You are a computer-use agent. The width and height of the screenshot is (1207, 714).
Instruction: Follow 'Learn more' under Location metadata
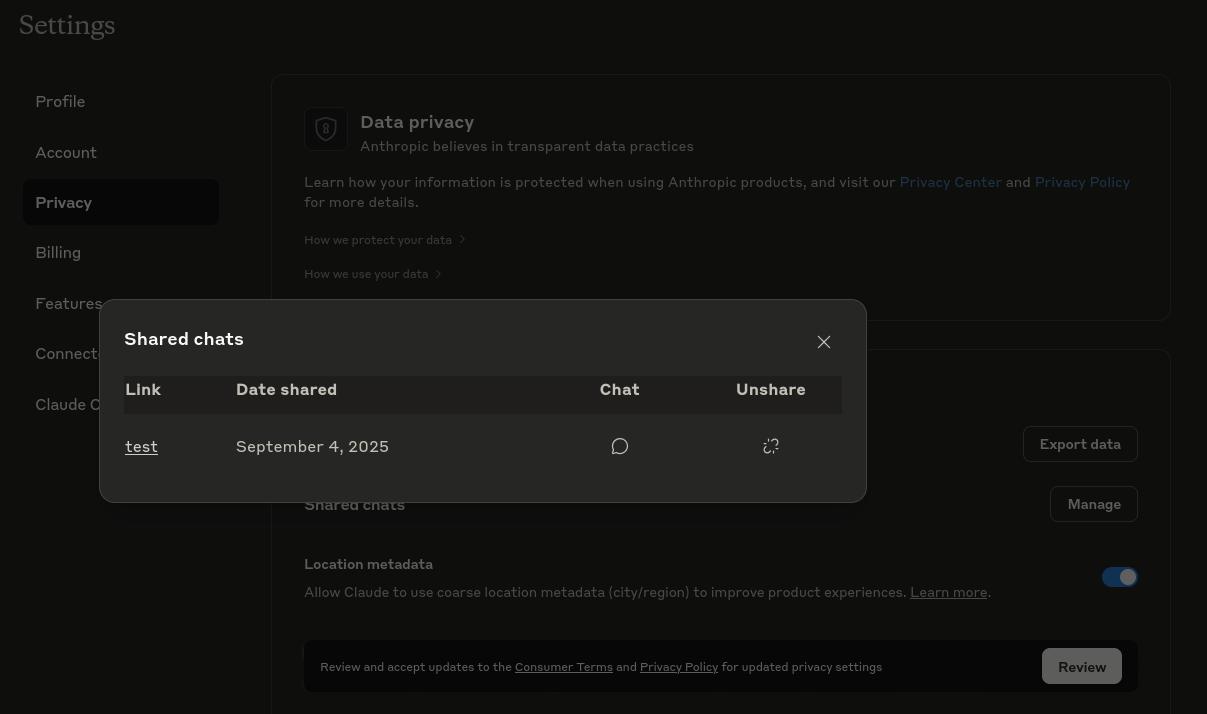(948, 592)
